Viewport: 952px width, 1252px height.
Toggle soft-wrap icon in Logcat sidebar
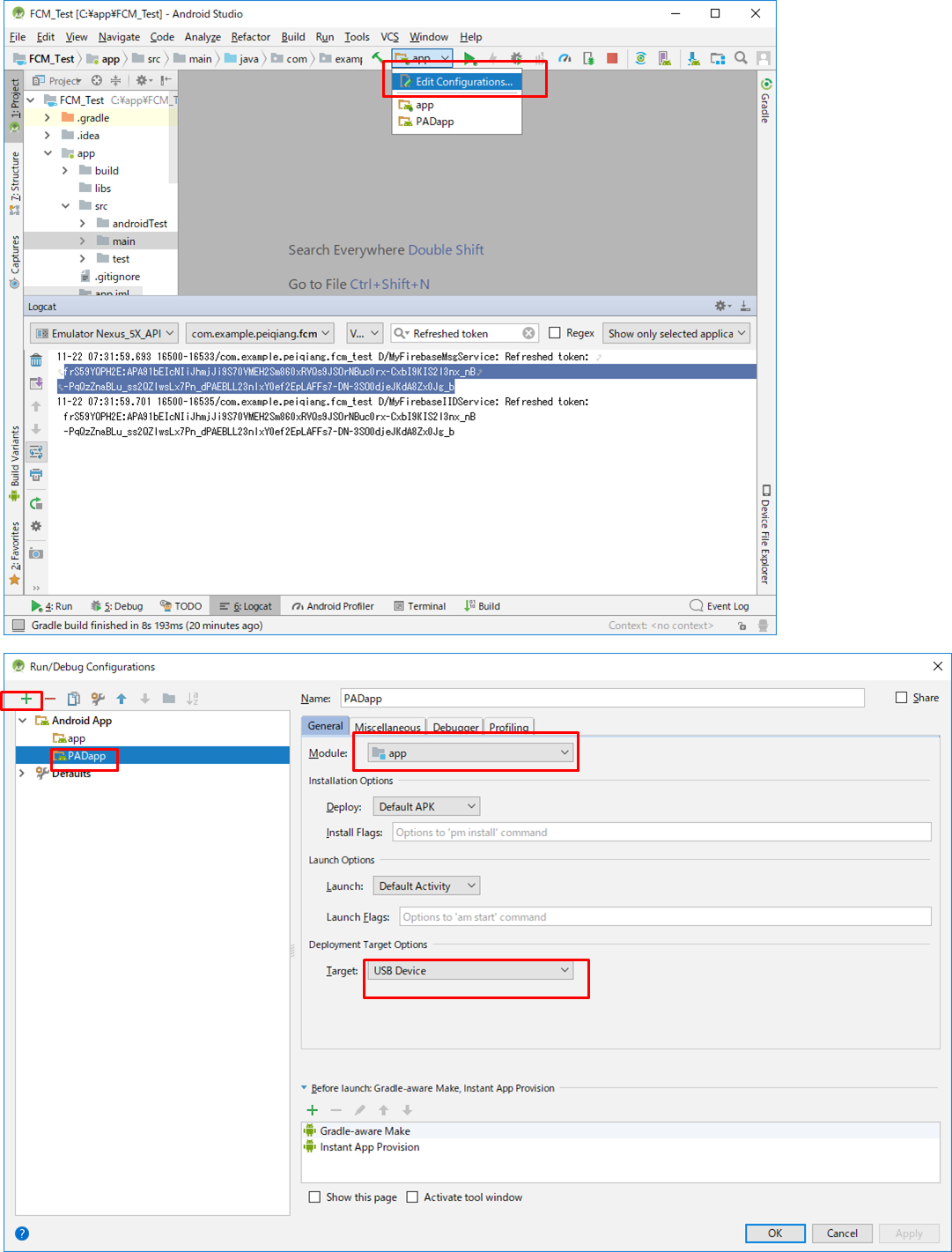tap(36, 452)
